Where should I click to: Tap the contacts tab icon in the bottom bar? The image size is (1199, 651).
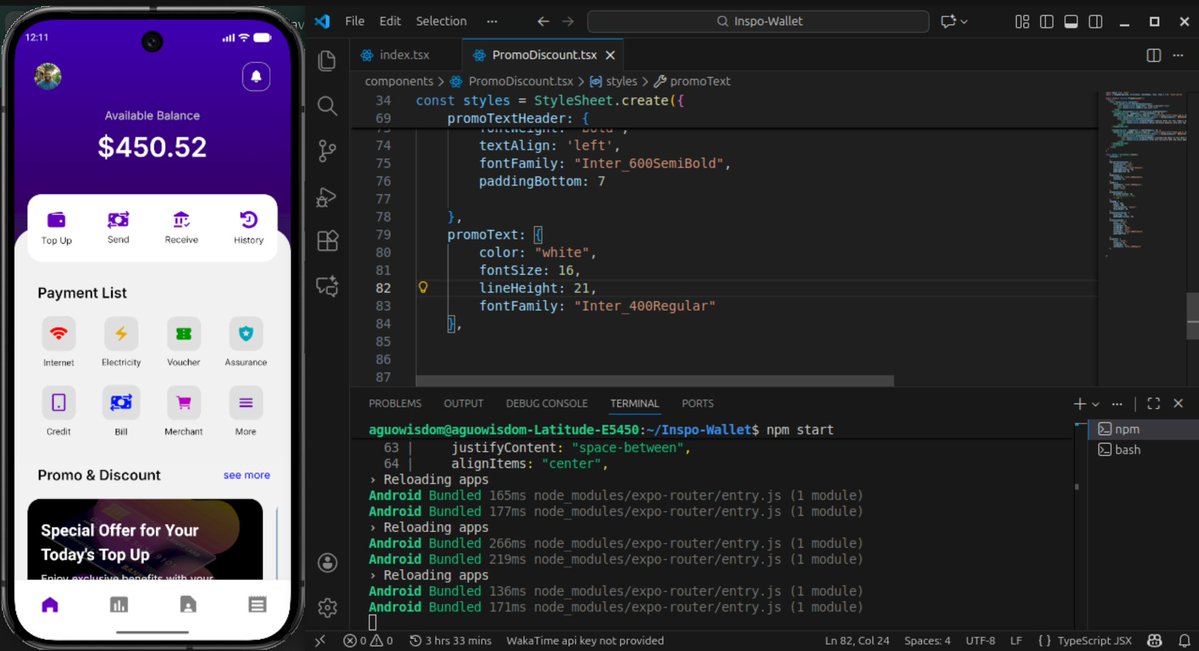pos(188,605)
